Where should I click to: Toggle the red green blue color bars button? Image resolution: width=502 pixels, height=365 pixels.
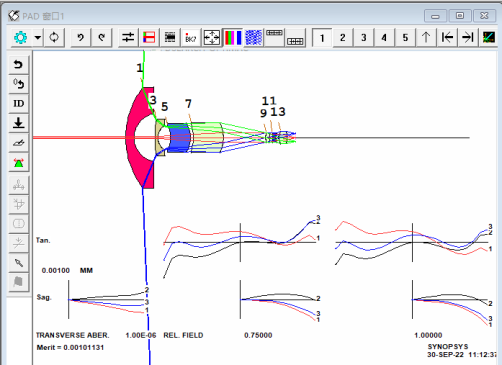pos(233,37)
